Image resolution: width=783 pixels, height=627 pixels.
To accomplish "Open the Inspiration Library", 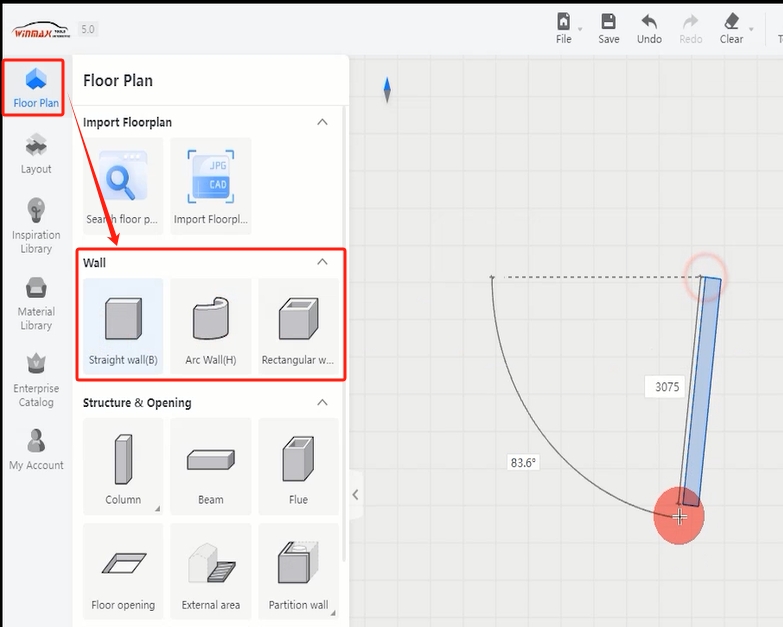I will (x=36, y=226).
